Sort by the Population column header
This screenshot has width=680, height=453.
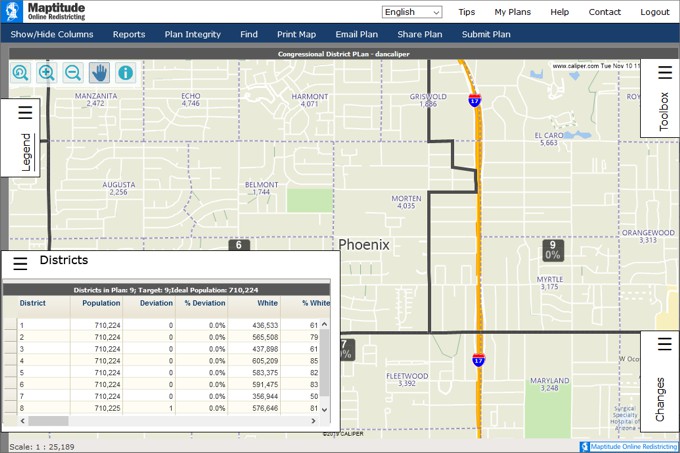click(x=101, y=303)
